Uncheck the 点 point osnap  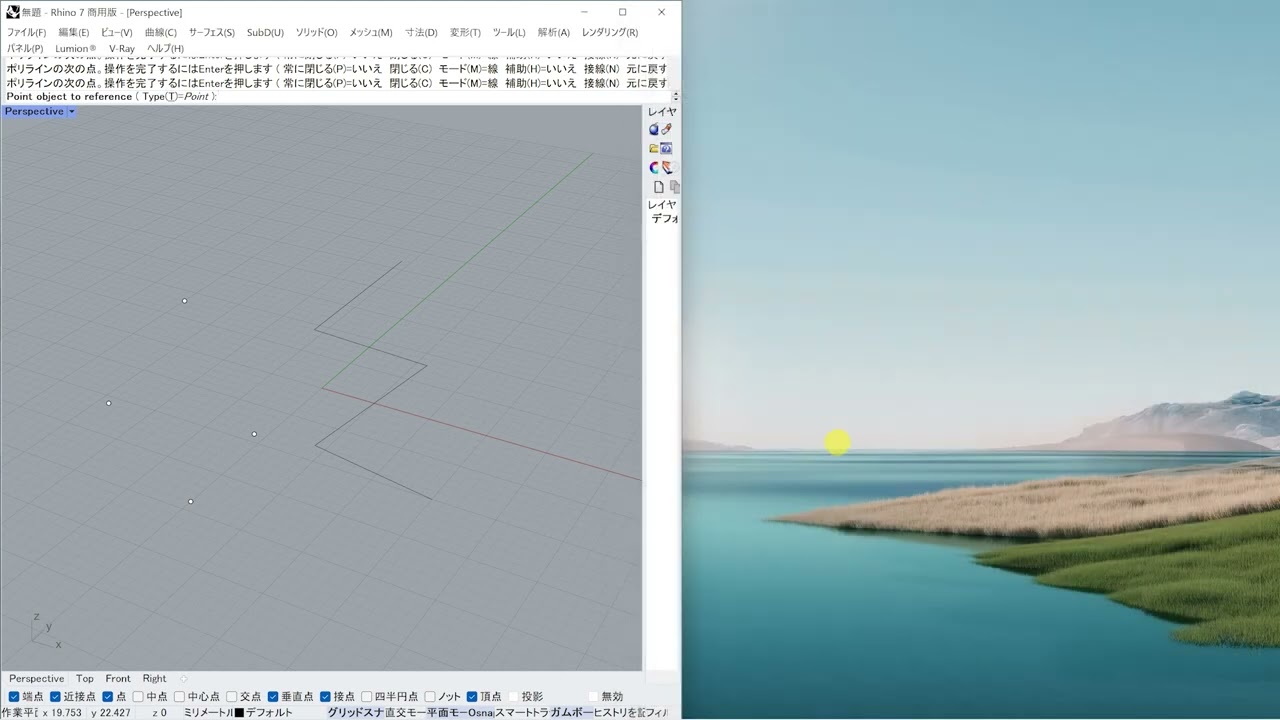pos(108,697)
